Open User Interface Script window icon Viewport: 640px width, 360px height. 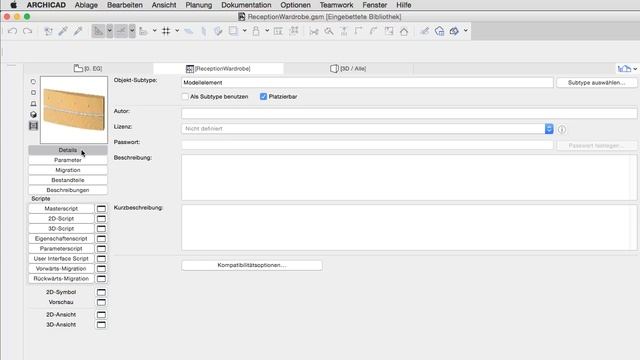coord(101,259)
